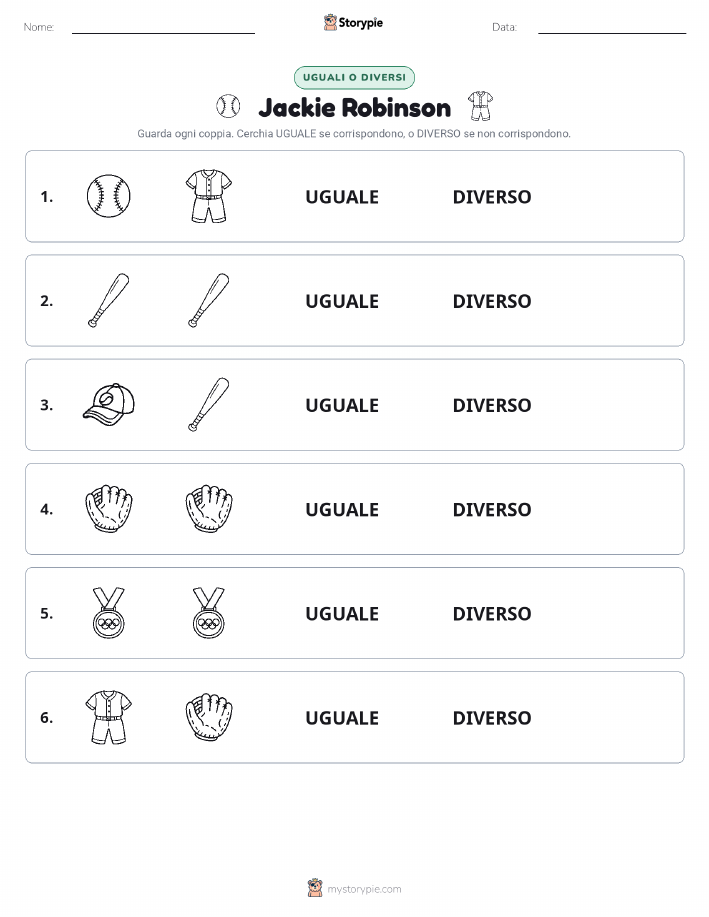Viewport: 709px width, 917px height.
Task: Click the bat icon in row 3
Action: pos(209,404)
